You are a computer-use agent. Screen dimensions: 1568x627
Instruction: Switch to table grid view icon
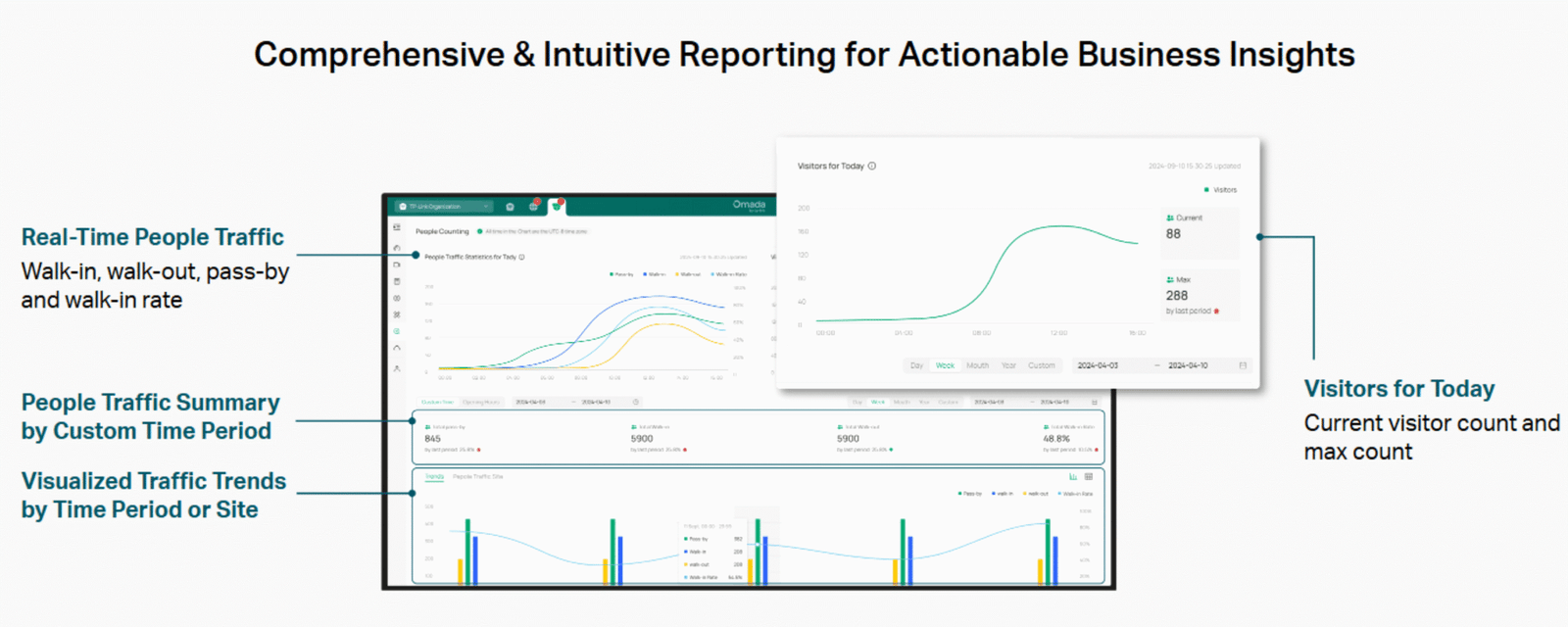pos(1089,477)
